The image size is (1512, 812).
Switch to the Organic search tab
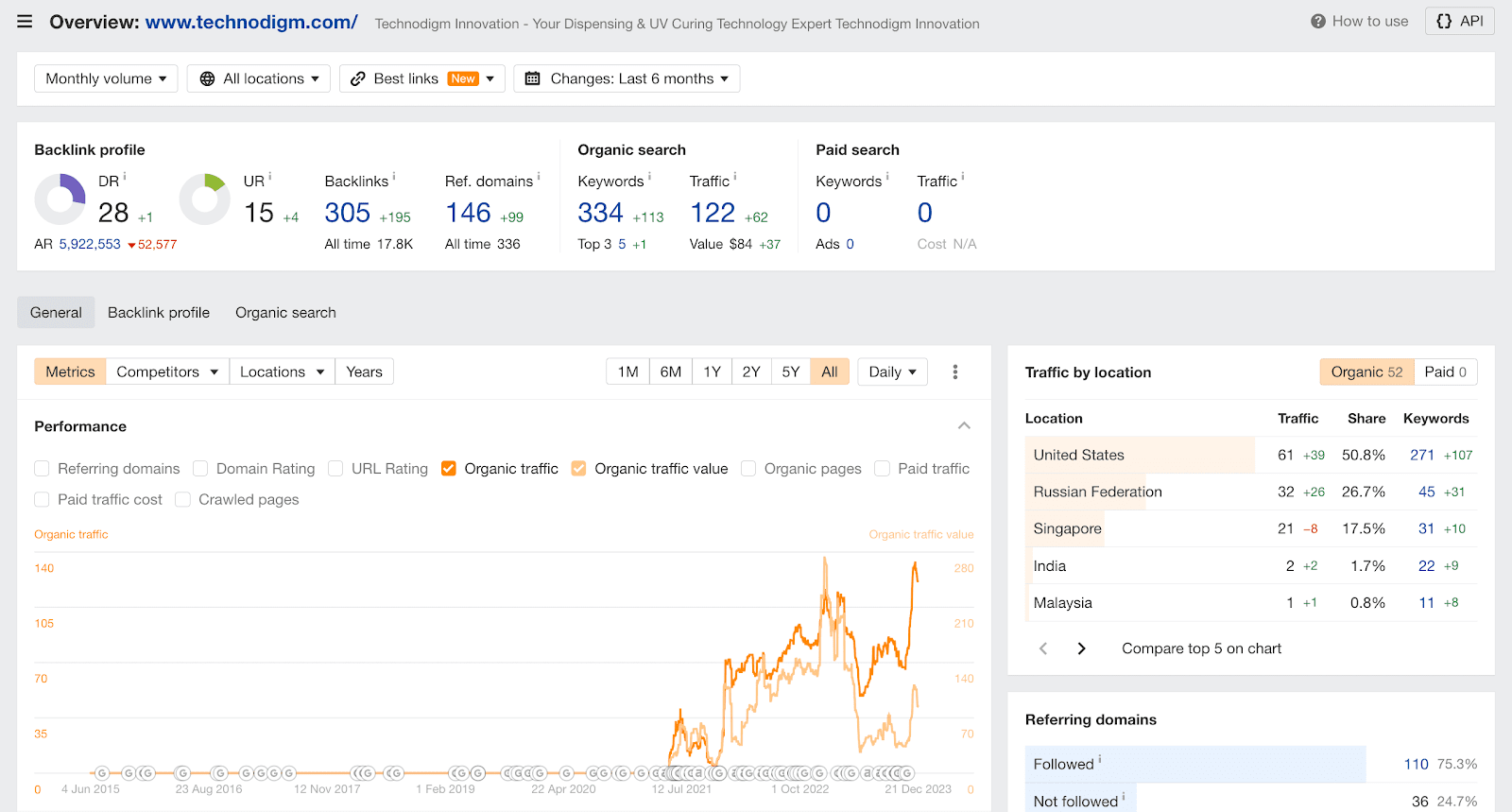point(285,313)
